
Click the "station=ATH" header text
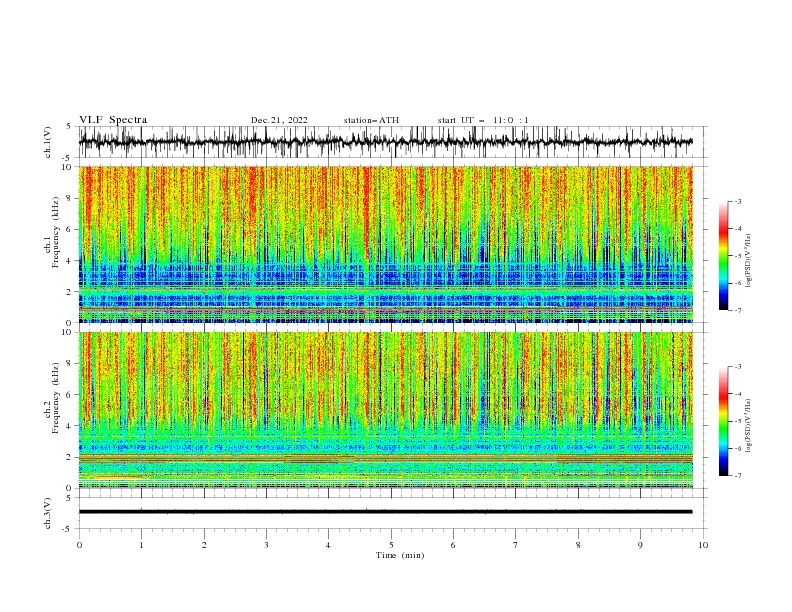(x=371, y=120)
